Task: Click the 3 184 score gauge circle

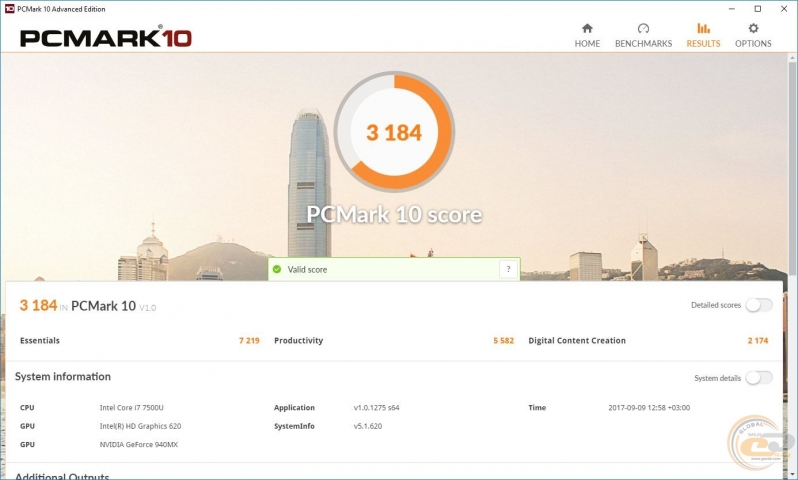Action: tap(394, 132)
